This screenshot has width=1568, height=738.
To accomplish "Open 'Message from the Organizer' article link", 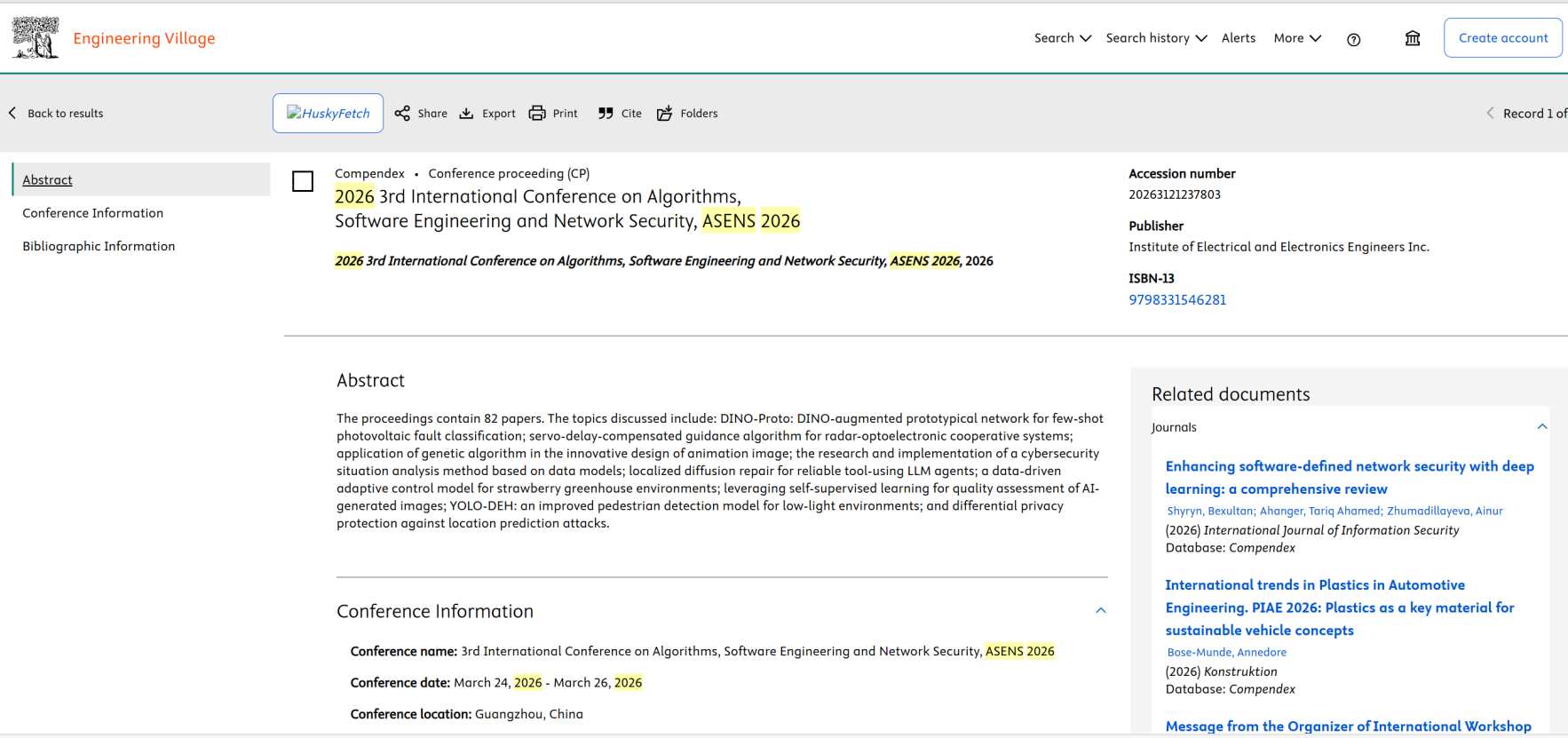I will click(1348, 726).
